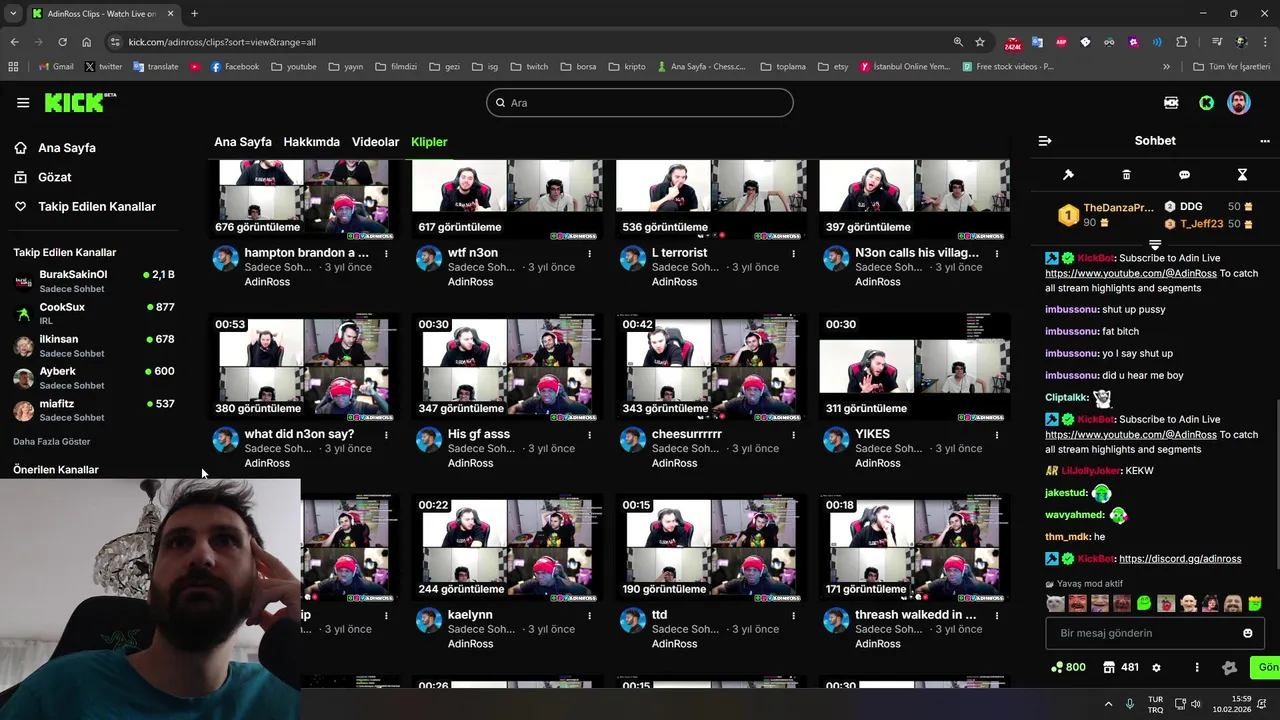Expand hidden bookmarks chevron
The width and height of the screenshot is (1280, 720).
(x=1166, y=67)
